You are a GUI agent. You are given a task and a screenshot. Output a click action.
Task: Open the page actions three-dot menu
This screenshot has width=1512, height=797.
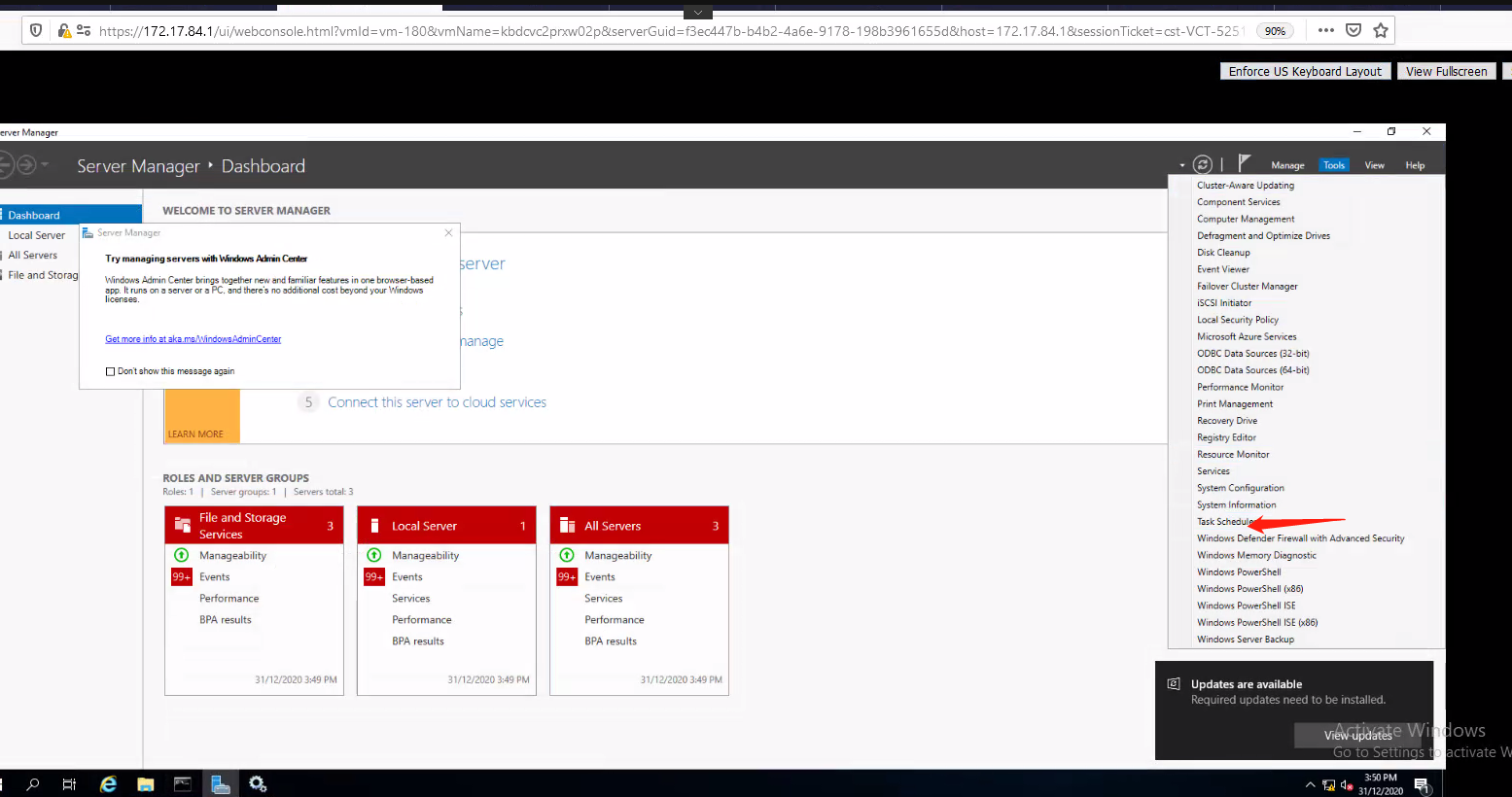(x=1326, y=30)
